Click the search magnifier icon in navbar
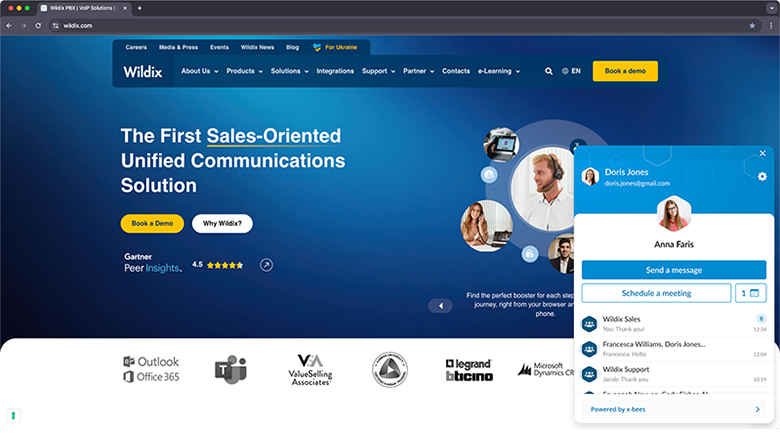 (548, 71)
